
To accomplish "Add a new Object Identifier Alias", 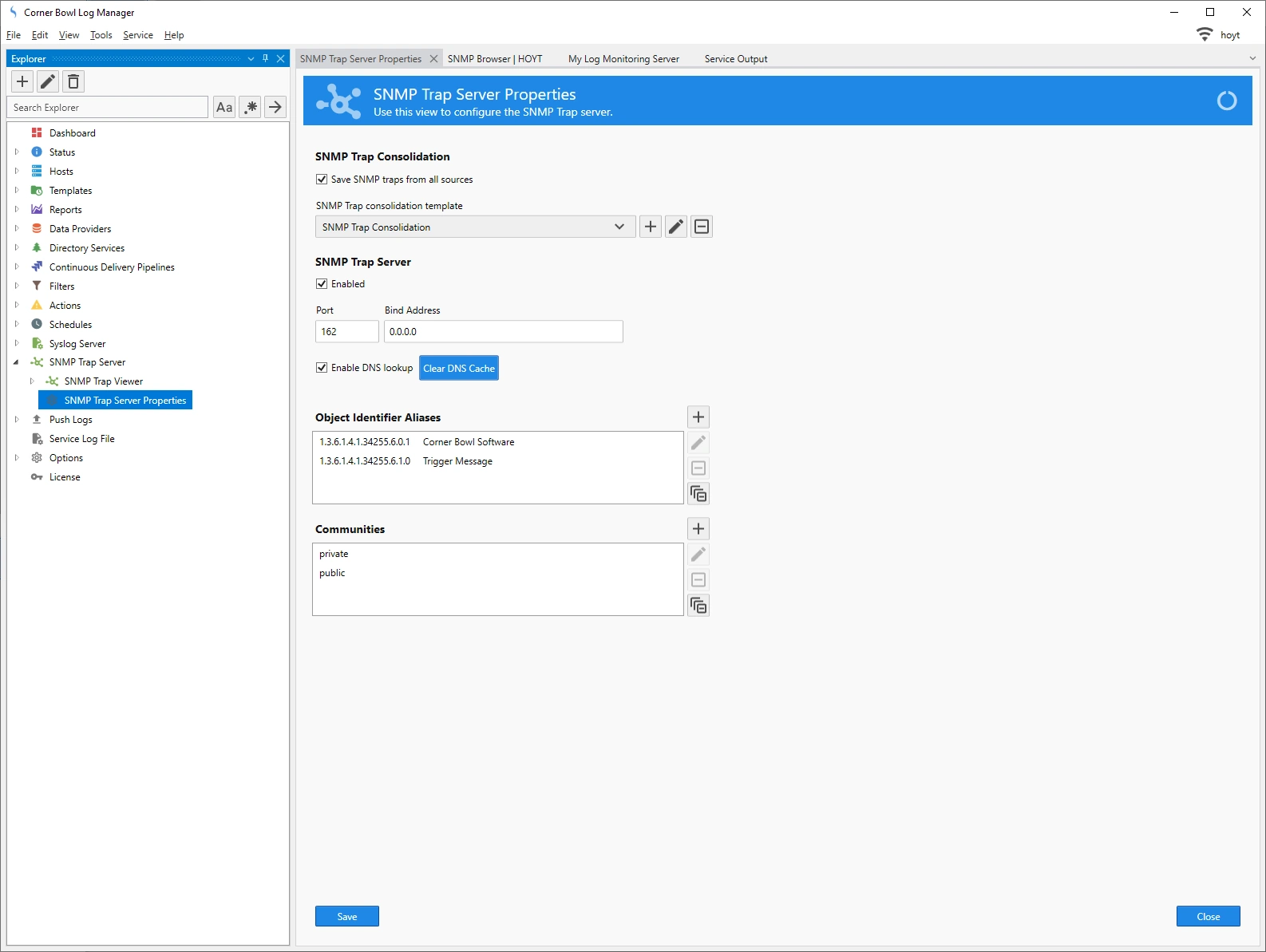I will tap(698, 417).
